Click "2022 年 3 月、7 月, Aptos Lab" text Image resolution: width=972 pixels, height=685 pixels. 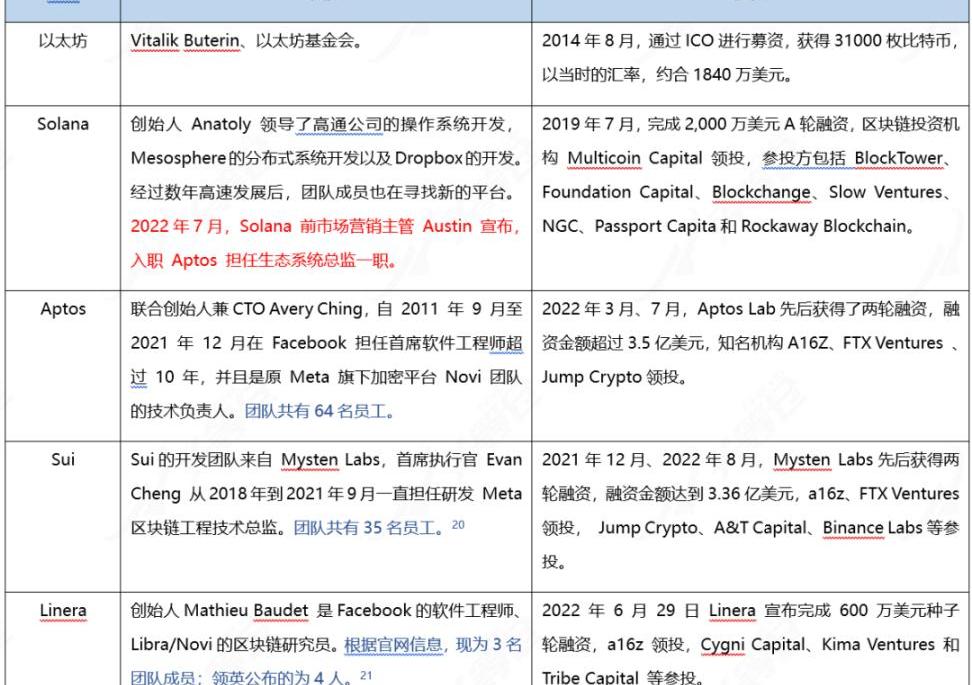pyautogui.click(x=658, y=309)
